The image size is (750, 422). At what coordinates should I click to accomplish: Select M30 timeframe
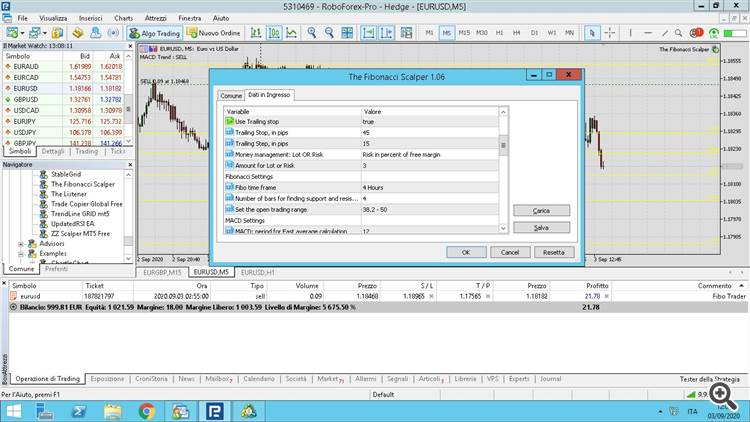482,33
